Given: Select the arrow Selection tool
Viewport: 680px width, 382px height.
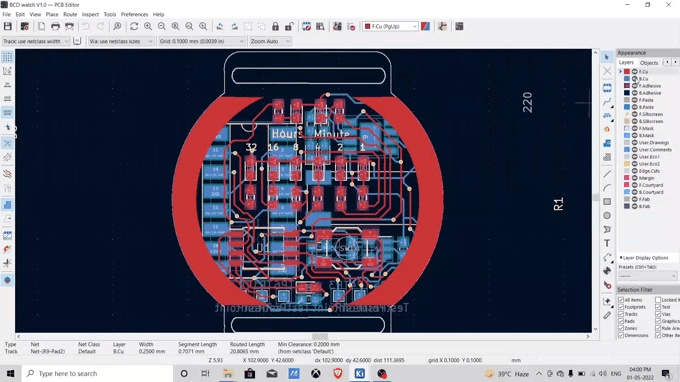Looking at the screenshot, I should (607, 57).
